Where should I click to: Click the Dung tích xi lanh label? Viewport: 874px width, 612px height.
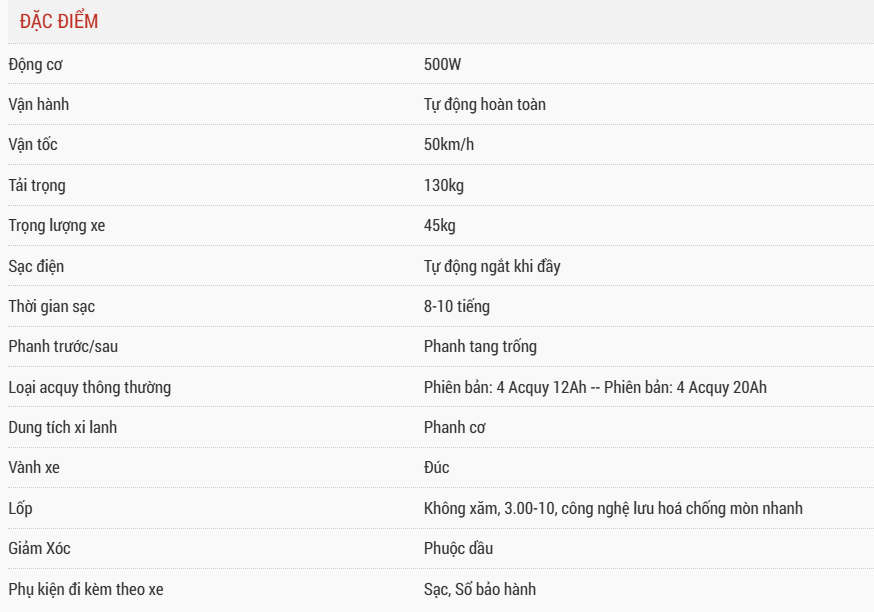63,427
